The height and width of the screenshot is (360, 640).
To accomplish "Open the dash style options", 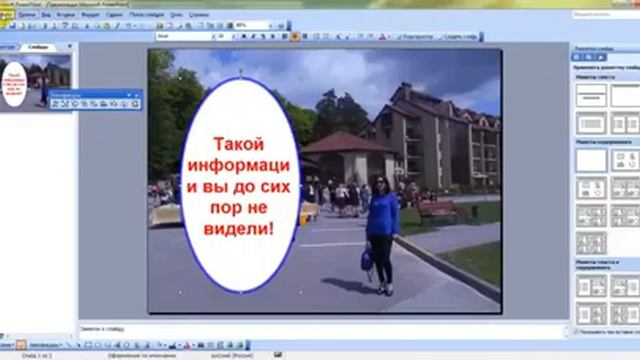I will coord(211,346).
